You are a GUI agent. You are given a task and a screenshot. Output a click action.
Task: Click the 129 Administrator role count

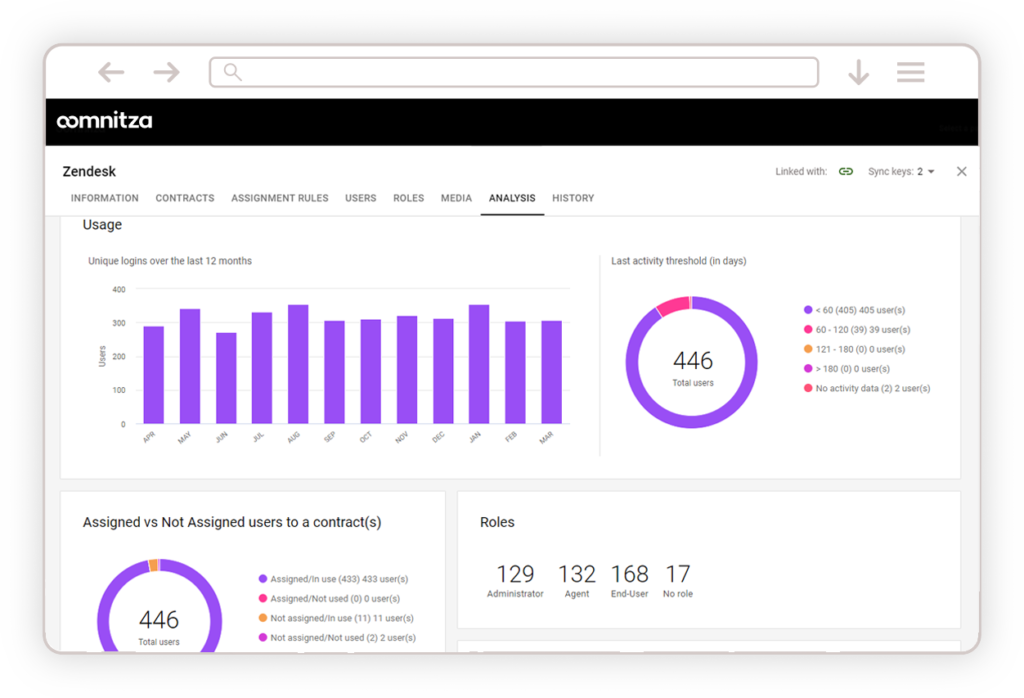click(x=515, y=580)
